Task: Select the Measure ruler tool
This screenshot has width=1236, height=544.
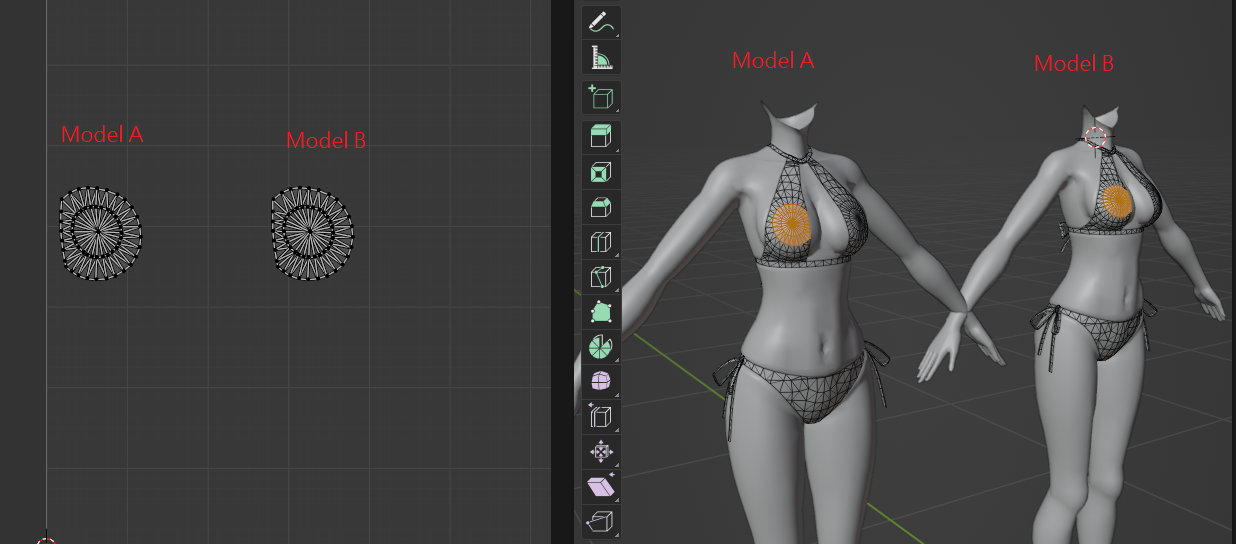Action: tap(601, 57)
